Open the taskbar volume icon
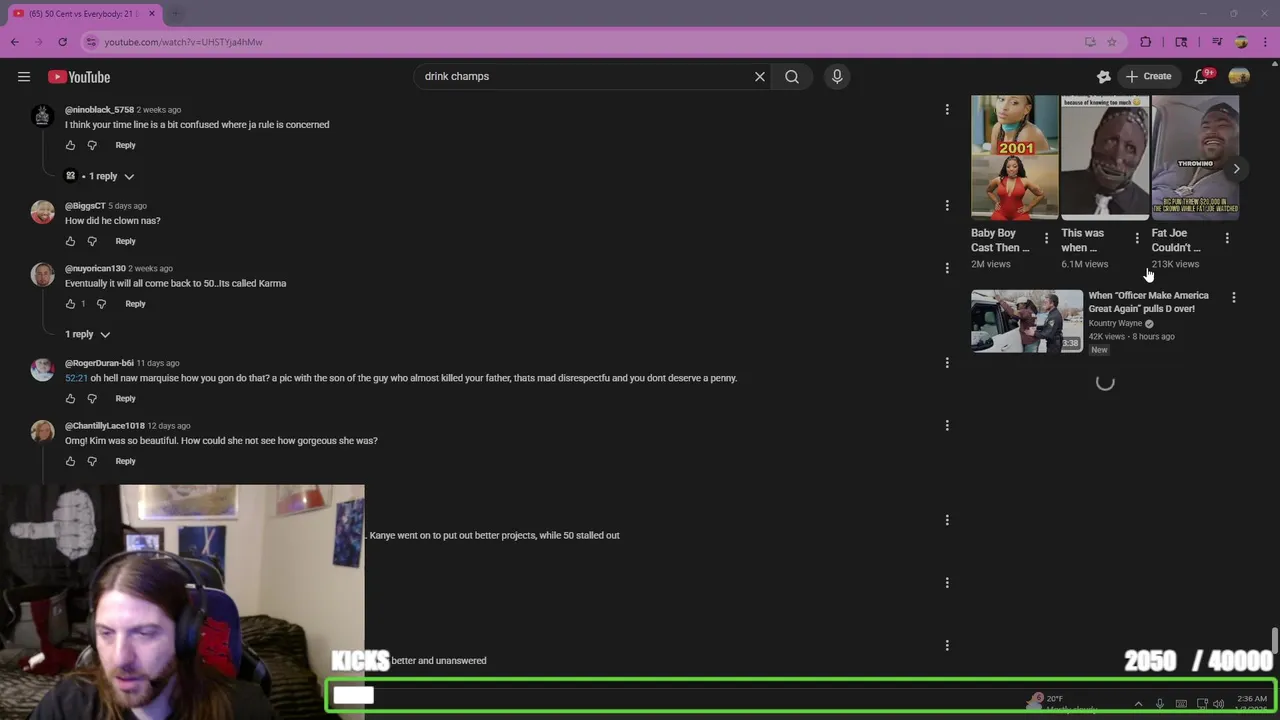The width and height of the screenshot is (1280, 720). [1218, 704]
